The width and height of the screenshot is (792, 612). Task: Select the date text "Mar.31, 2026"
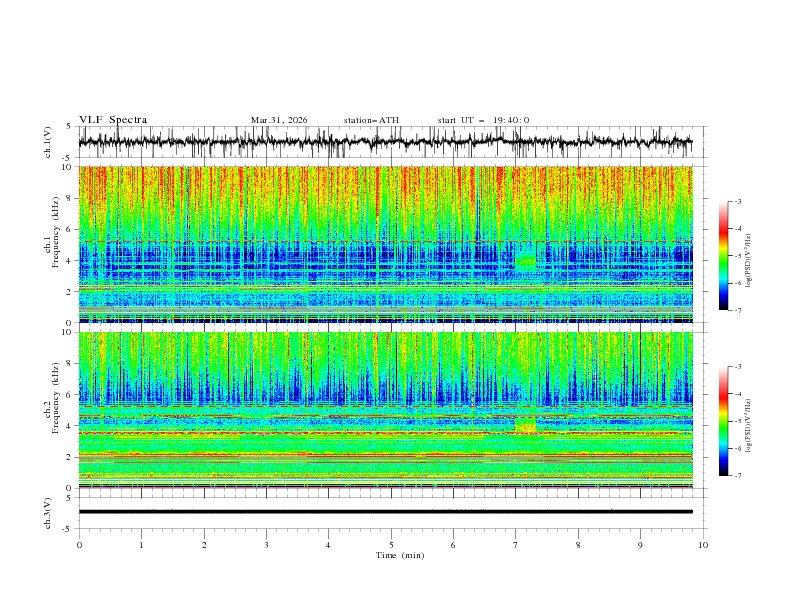(279, 120)
